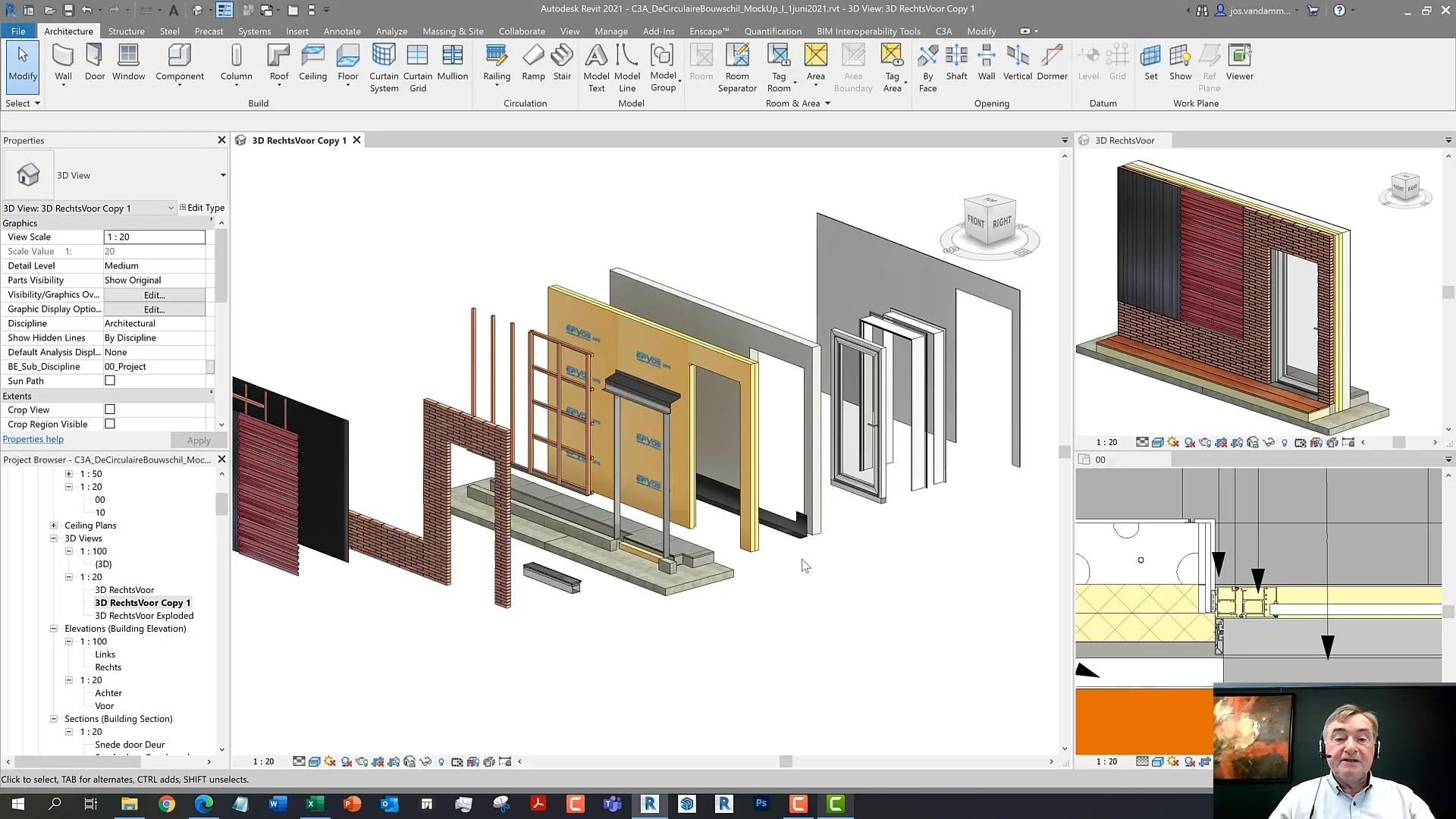Open the work plane Viewer

pyautogui.click(x=1239, y=62)
